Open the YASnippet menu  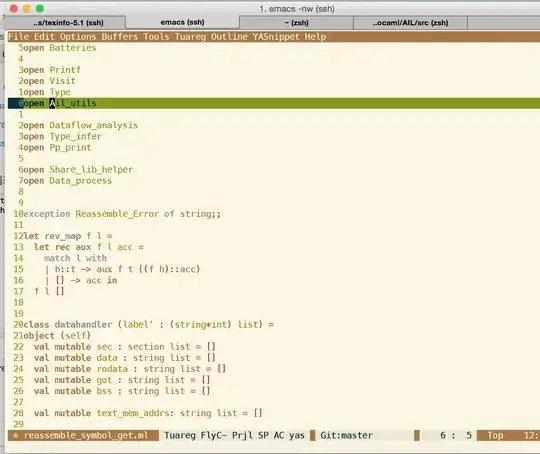(x=276, y=37)
